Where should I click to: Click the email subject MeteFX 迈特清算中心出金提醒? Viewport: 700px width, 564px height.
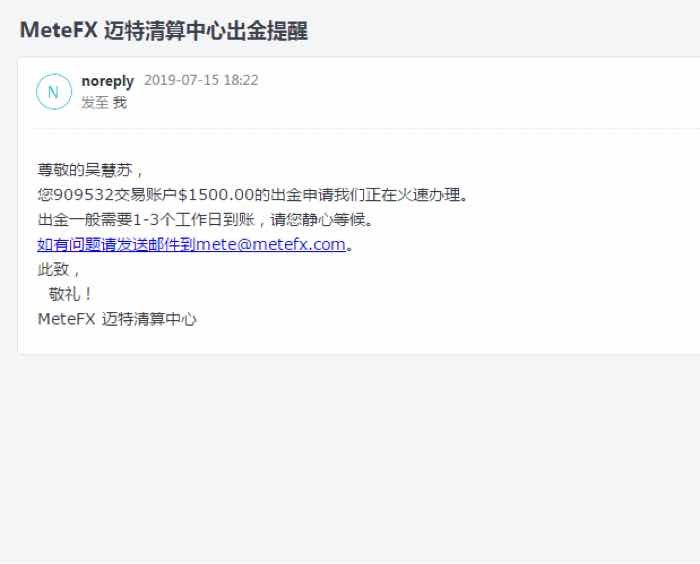point(164,30)
